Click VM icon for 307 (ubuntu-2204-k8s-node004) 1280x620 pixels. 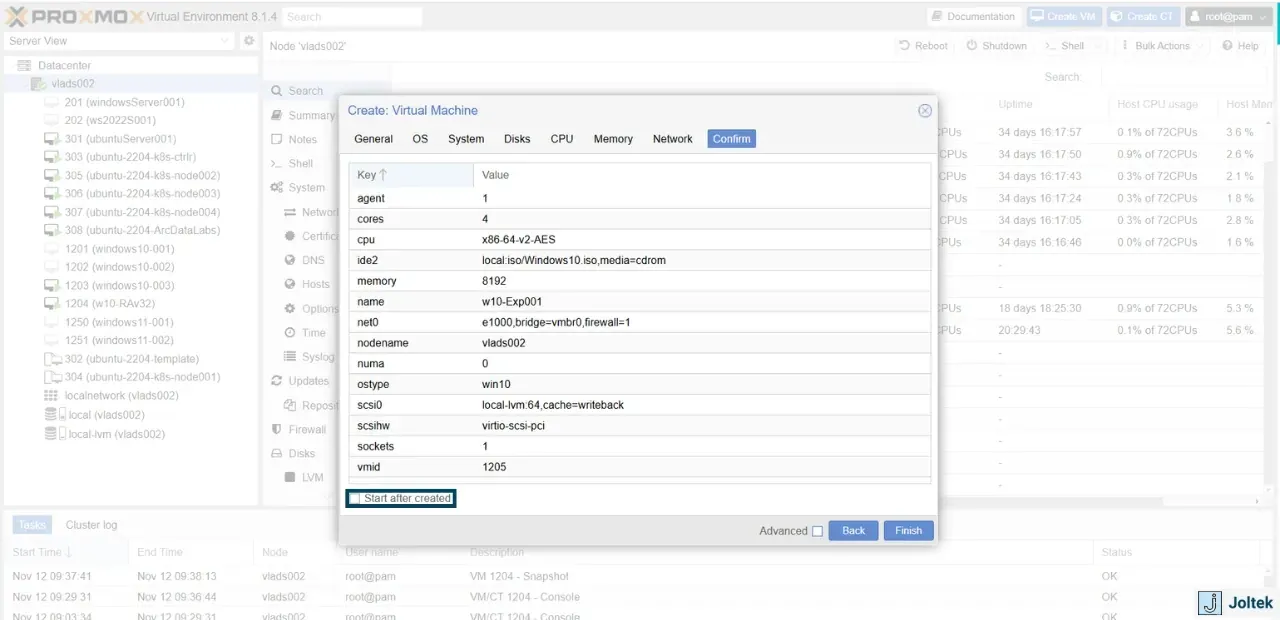point(52,212)
